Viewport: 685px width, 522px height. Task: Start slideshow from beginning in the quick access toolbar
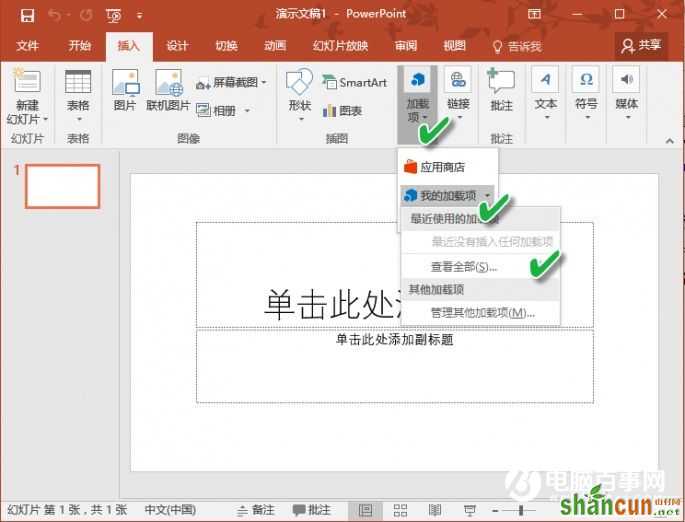click(114, 16)
